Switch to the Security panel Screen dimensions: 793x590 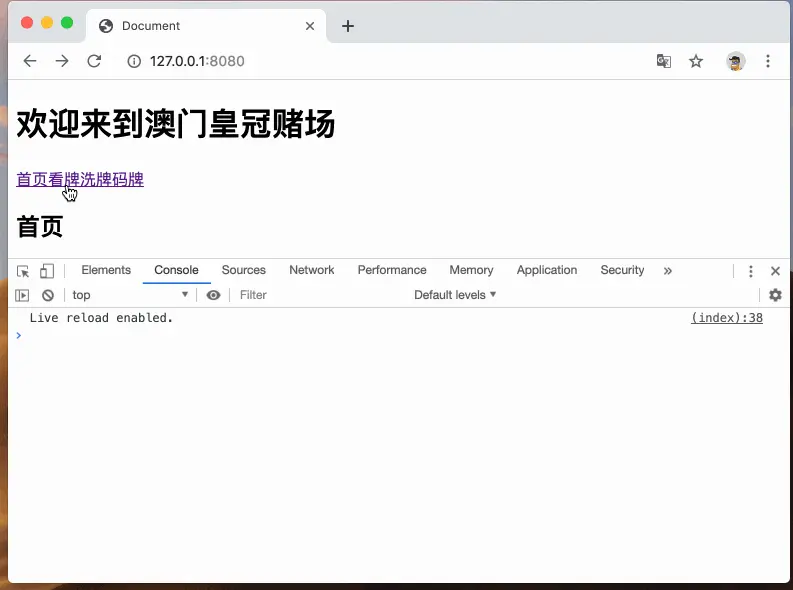click(x=623, y=270)
